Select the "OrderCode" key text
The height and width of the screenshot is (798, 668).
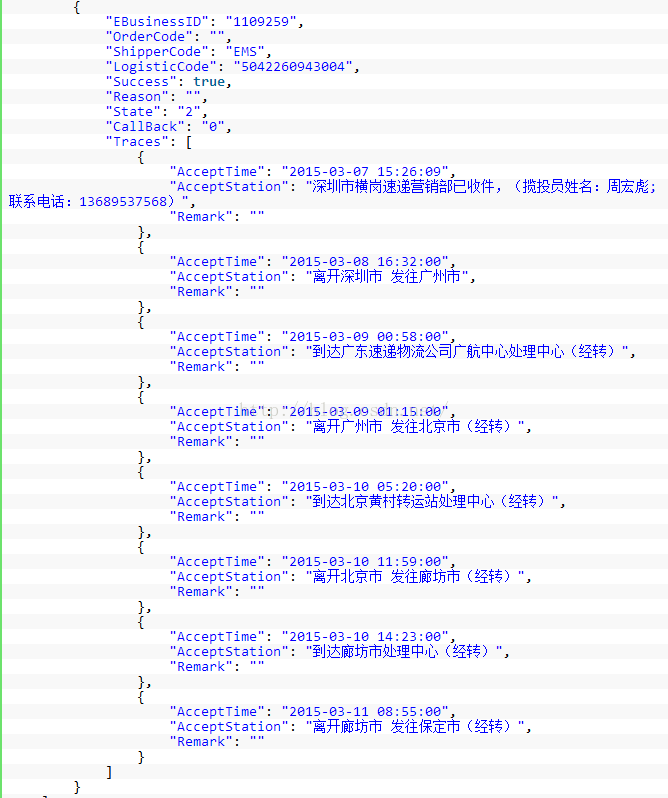pos(149,37)
